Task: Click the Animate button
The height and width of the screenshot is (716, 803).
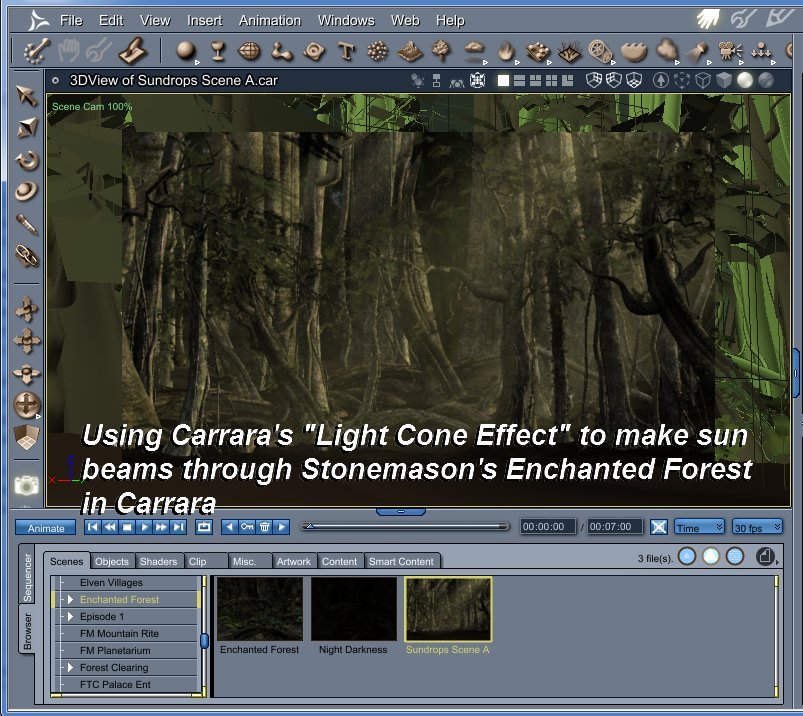Action: (46, 528)
